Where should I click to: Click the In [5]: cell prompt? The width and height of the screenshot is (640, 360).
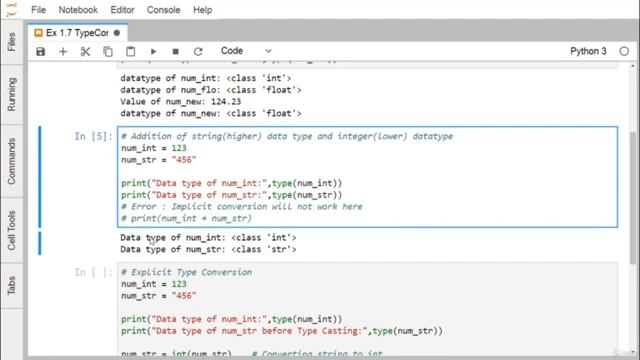tap(93, 136)
